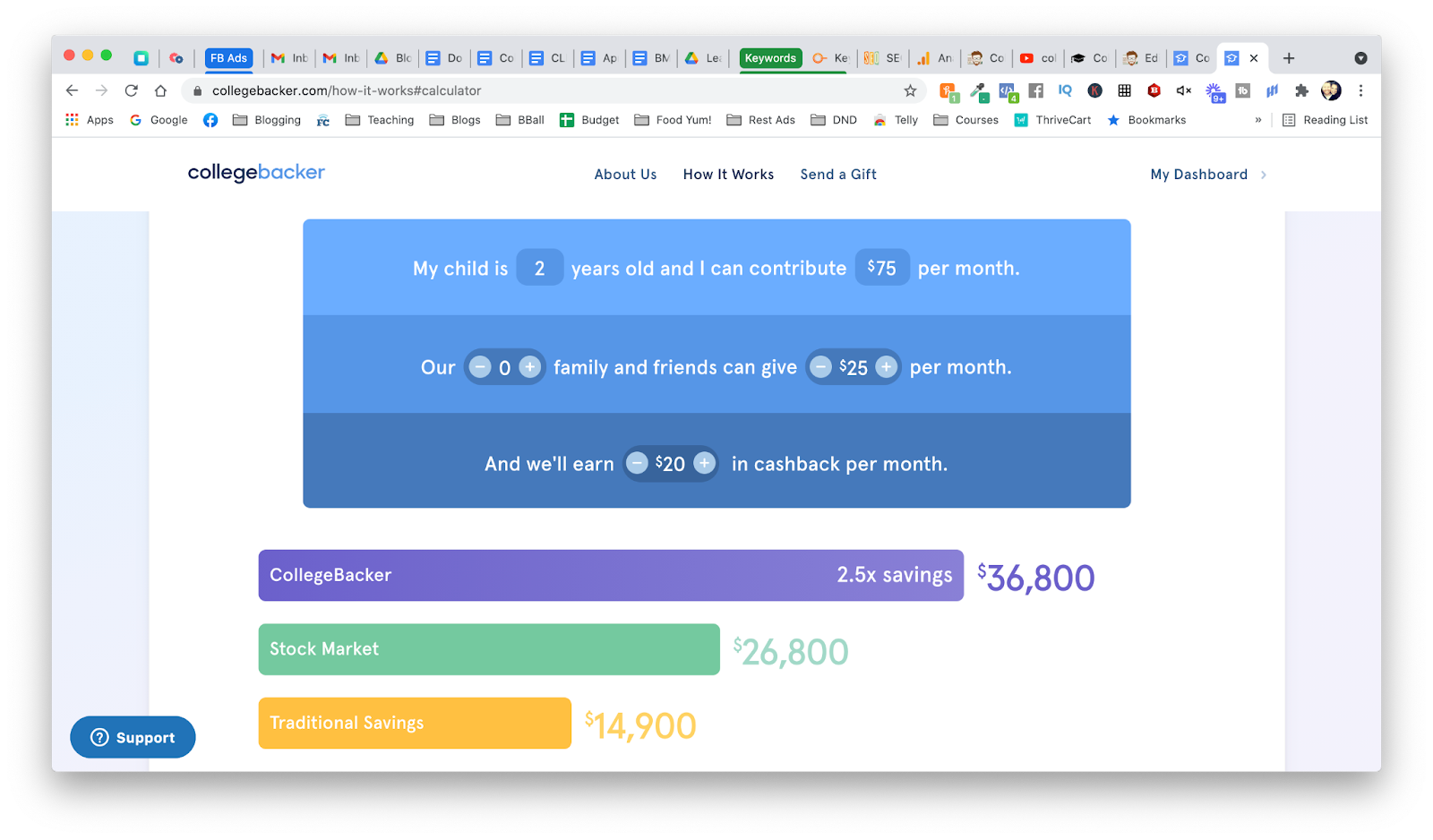This screenshot has height=840, width=1433.
Task: Open the grid table extension icon
Action: click(x=1125, y=90)
